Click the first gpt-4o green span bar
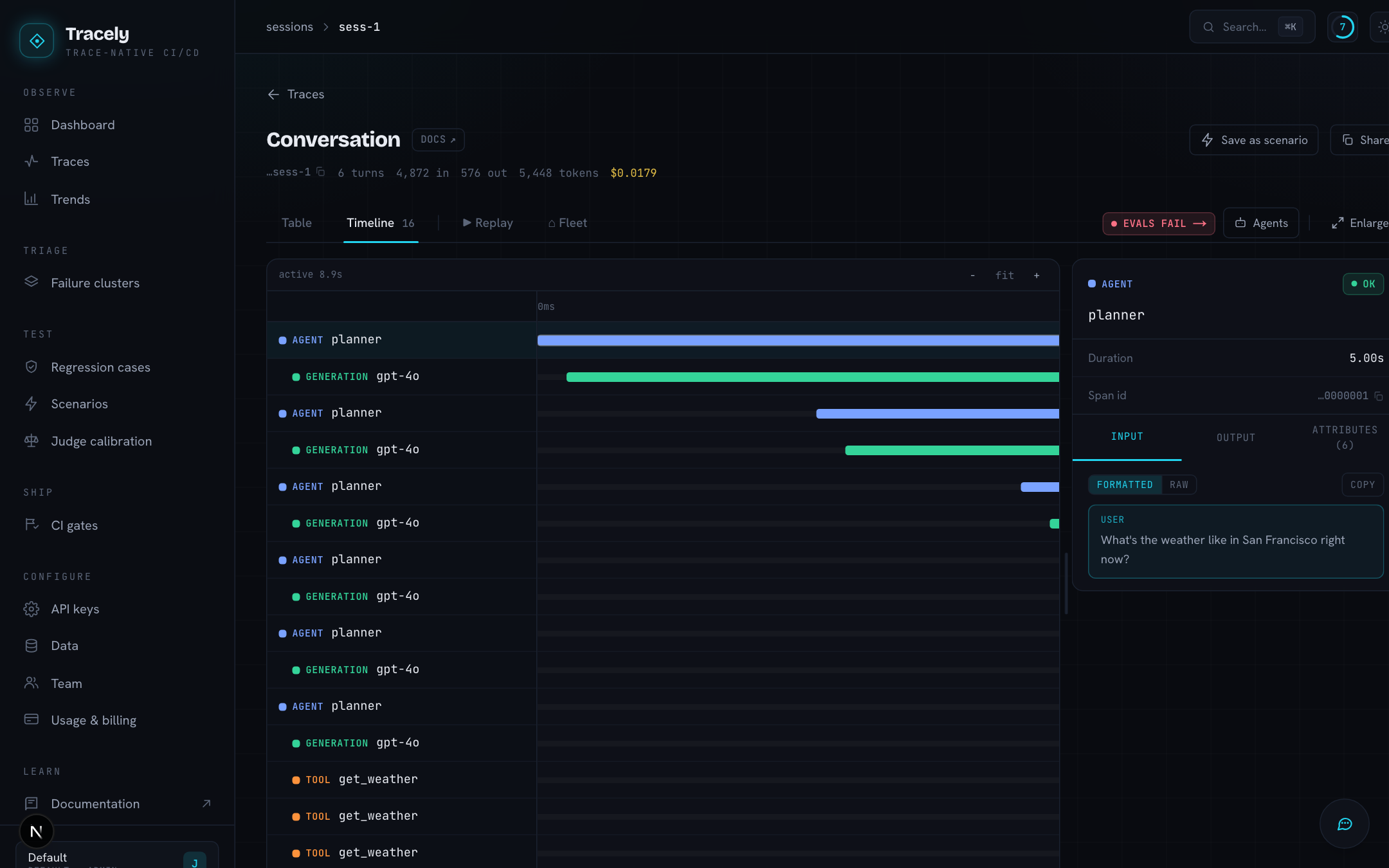Screen dimensions: 1389x868 [813, 377]
